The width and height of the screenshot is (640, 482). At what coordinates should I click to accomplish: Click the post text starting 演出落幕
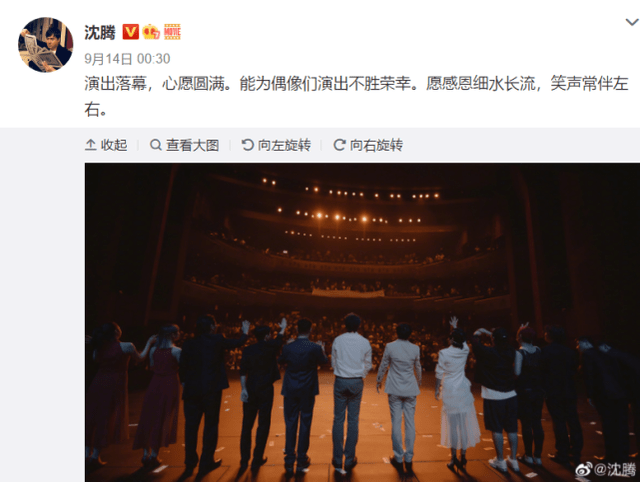[356, 96]
